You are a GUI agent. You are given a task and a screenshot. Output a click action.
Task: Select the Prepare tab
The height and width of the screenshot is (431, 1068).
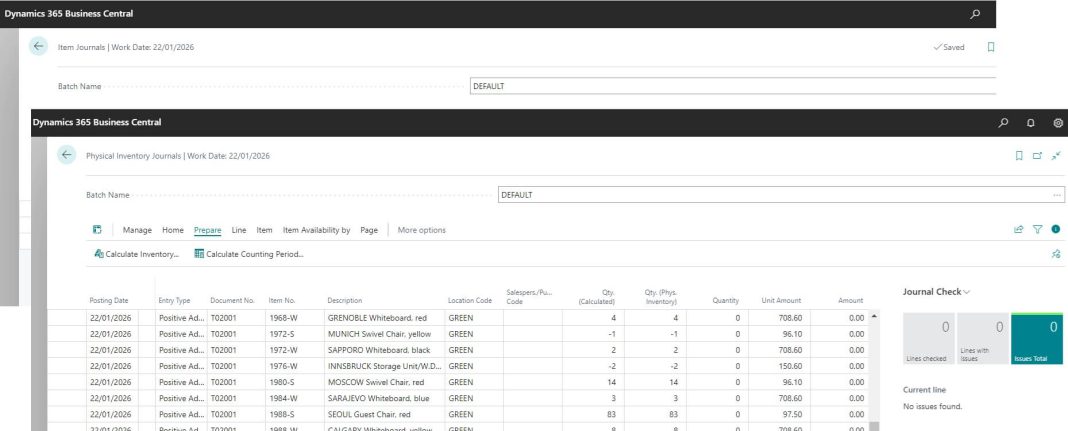(208, 230)
